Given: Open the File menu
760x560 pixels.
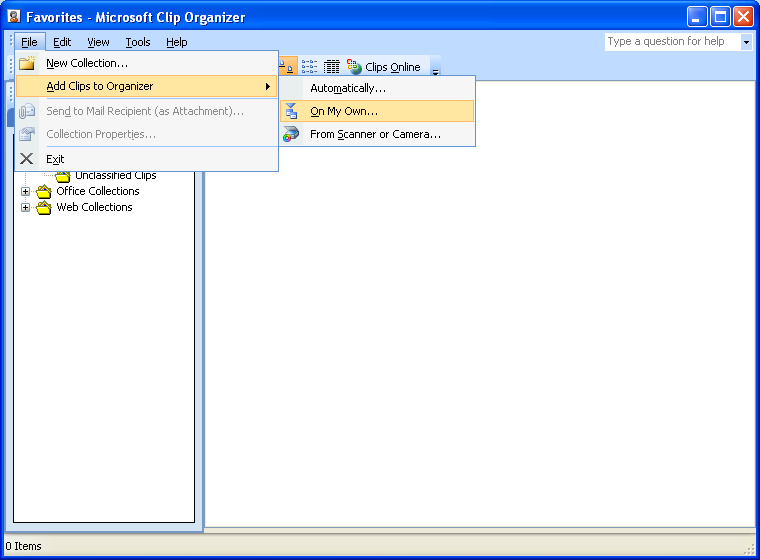Looking at the screenshot, I should 29,42.
